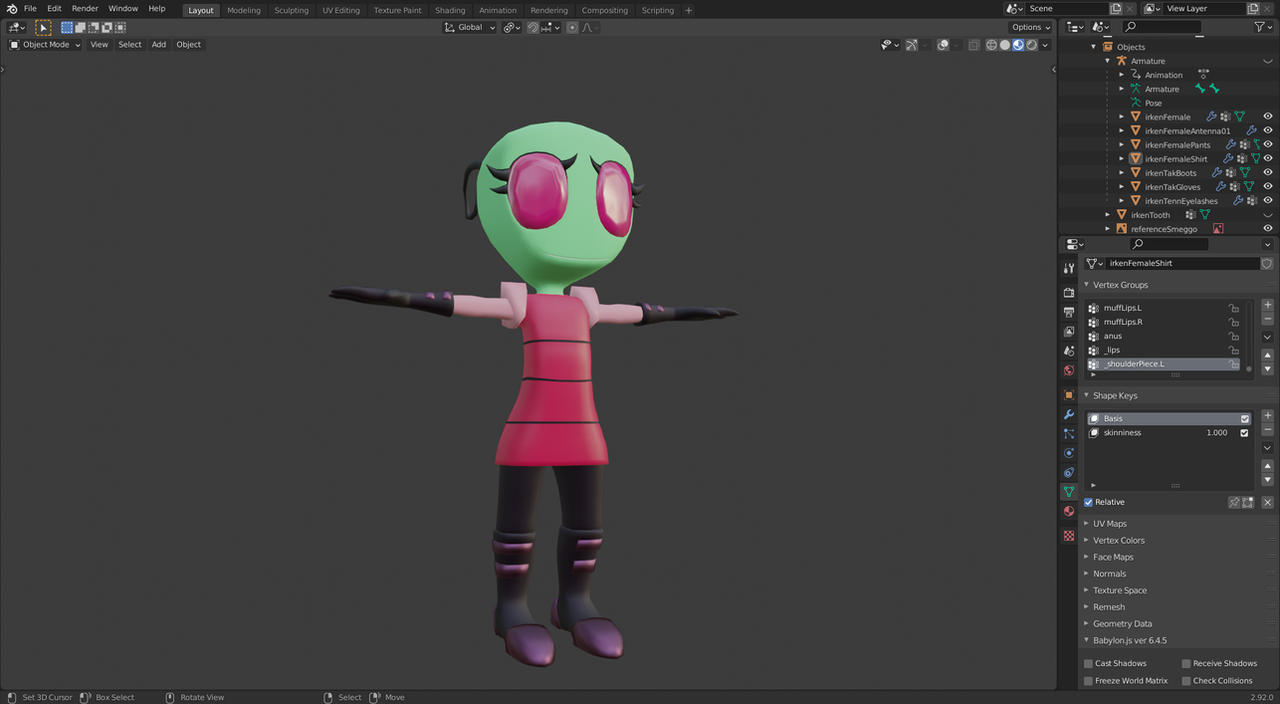This screenshot has height=704, width=1280.
Task: Open the World properties tab icon
Action: 1069,370
